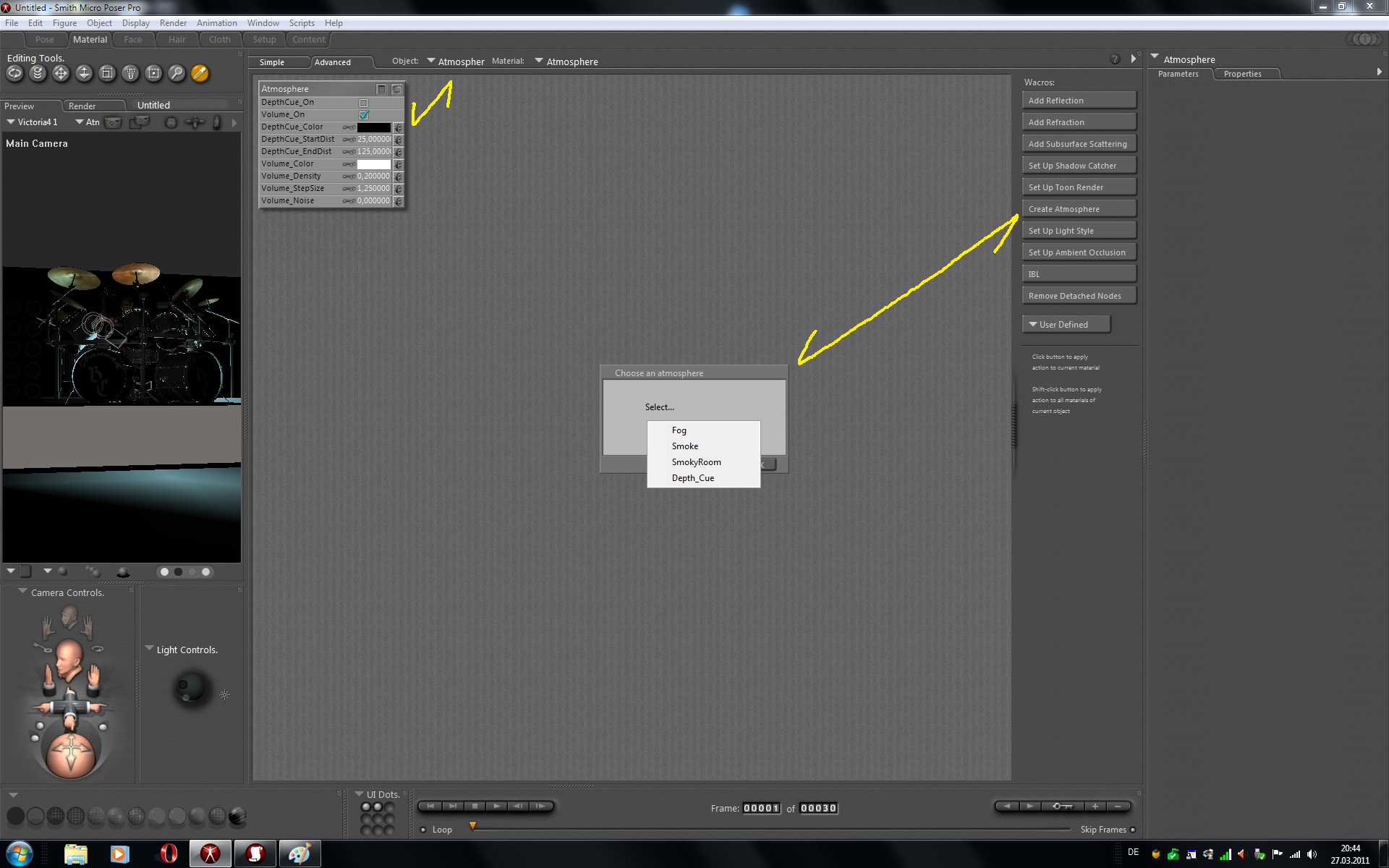The width and height of the screenshot is (1389, 868).
Task: Switch to the Simple material tab
Action: click(273, 62)
